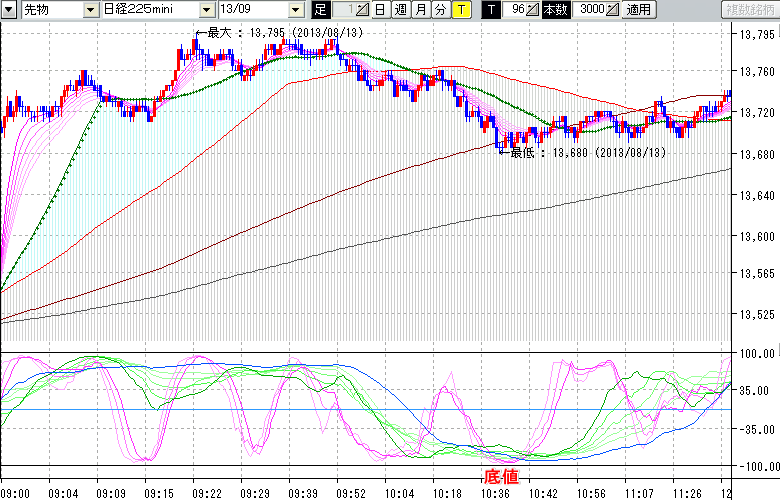
Task: Click the T value field showing 96
Action: (x=515, y=9)
